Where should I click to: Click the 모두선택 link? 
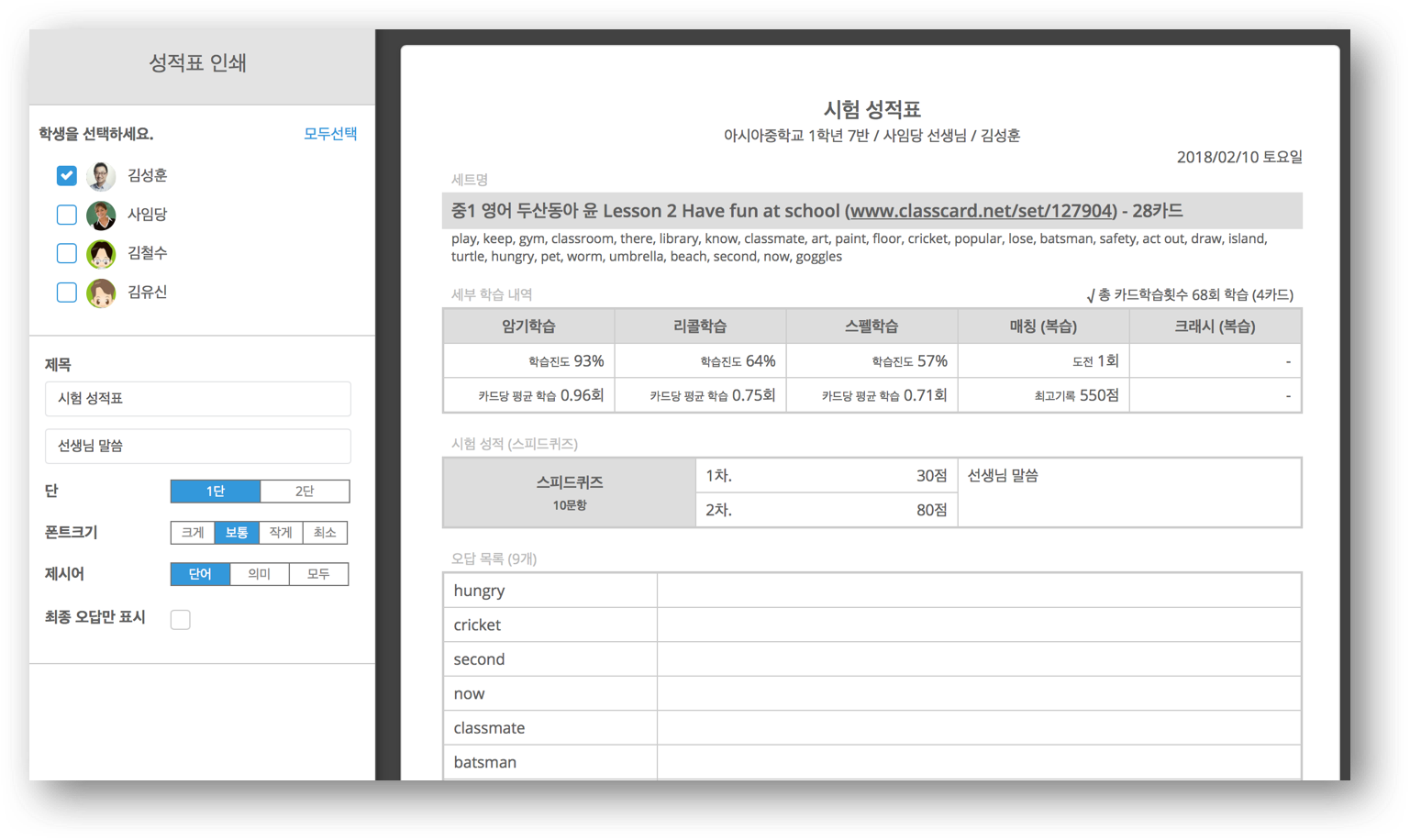tap(330, 134)
